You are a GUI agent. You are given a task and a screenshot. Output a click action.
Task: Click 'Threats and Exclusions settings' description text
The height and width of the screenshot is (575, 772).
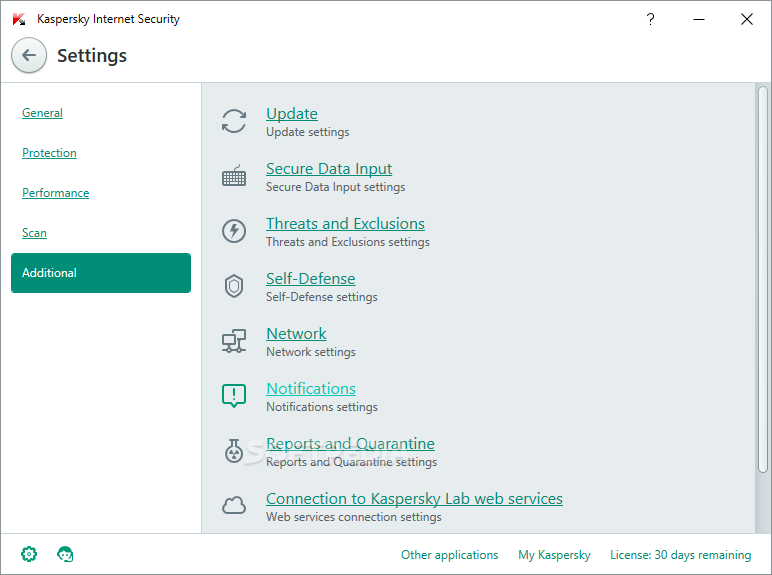tap(348, 242)
